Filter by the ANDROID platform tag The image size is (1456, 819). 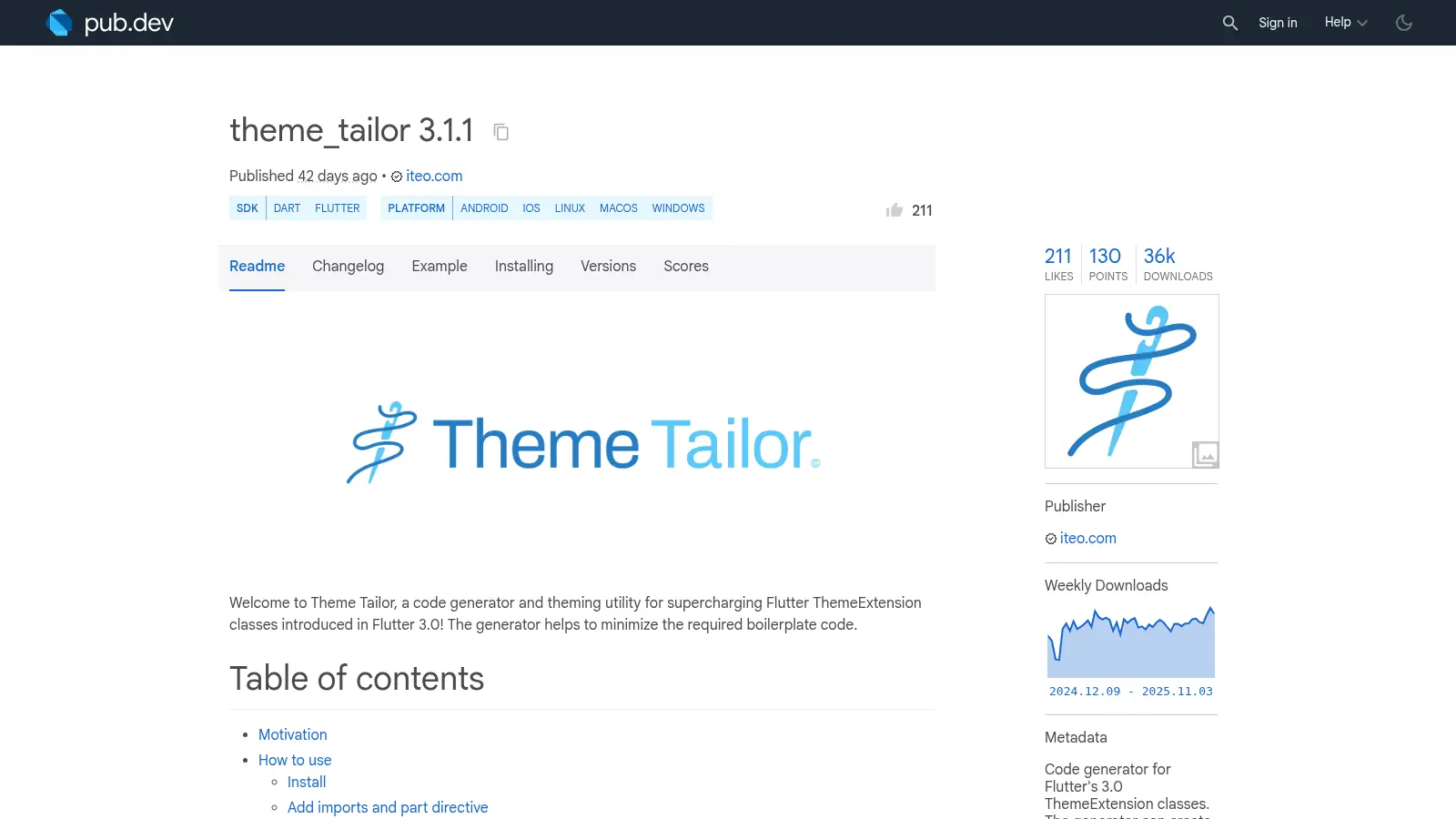pos(484,208)
